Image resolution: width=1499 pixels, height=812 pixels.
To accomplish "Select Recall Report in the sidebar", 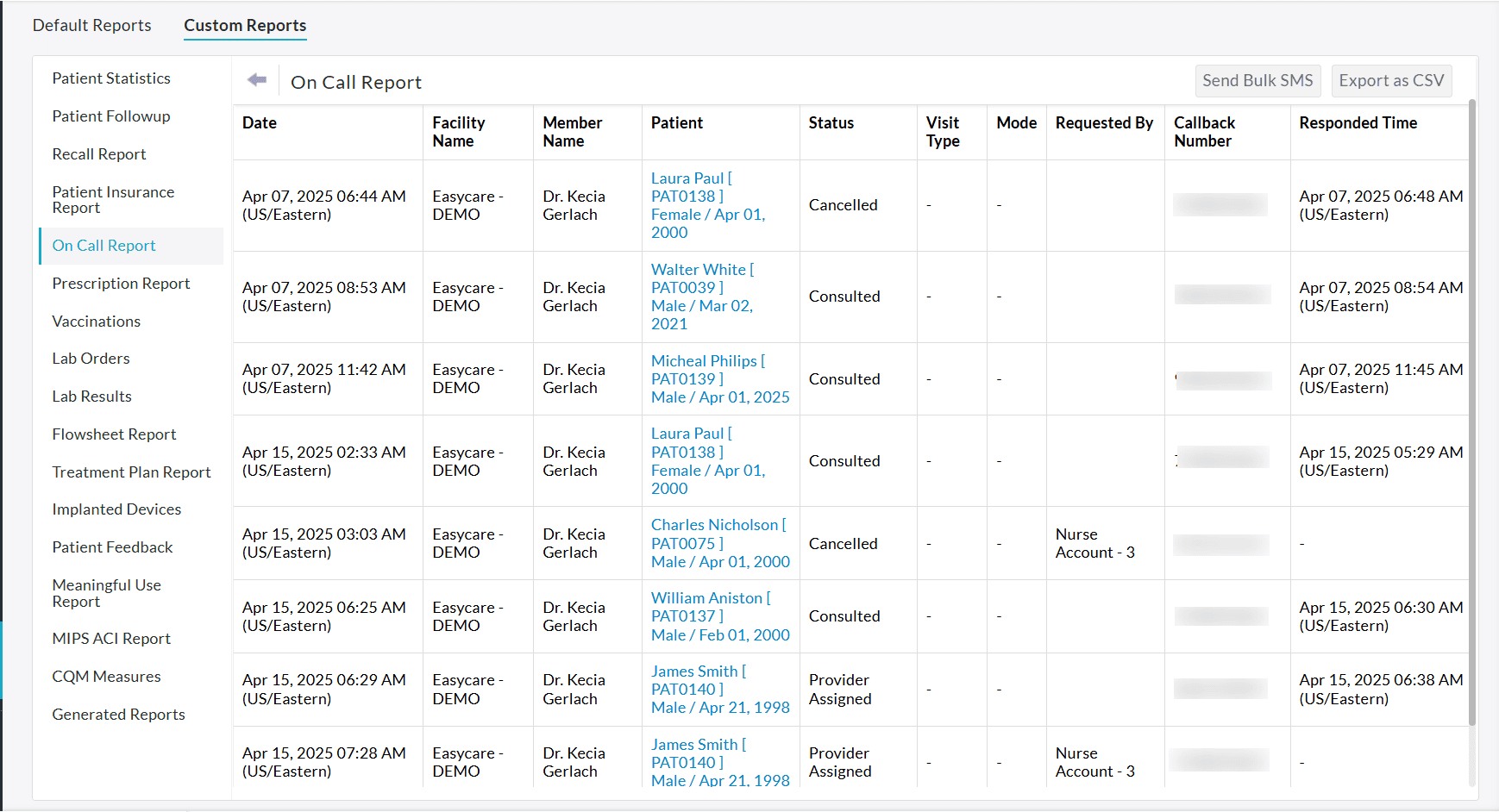I will pyautogui.click(x=98, y=153).
